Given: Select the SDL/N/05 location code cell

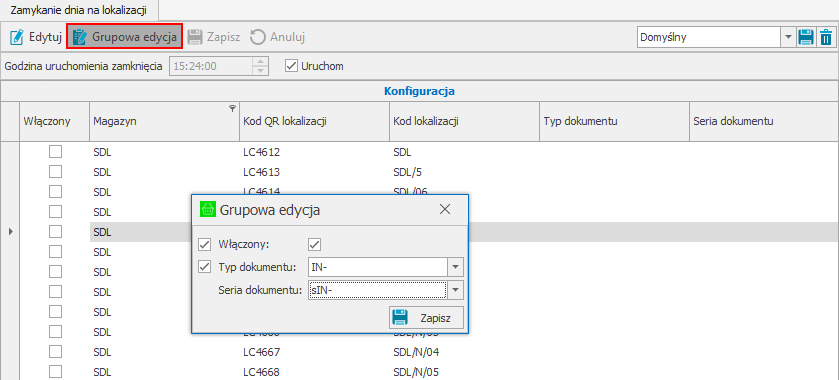Looking at the screenshot, I should coord(464,371).
